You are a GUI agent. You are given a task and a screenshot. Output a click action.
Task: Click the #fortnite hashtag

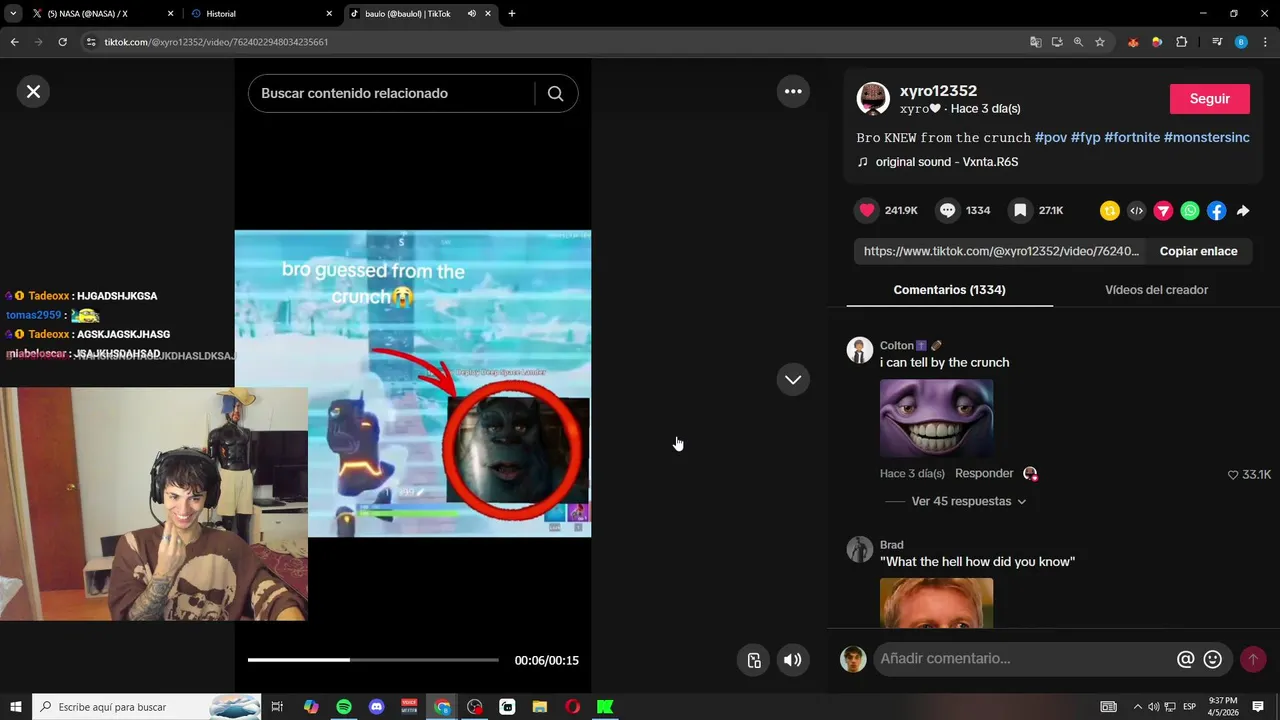pos(1132,138)
